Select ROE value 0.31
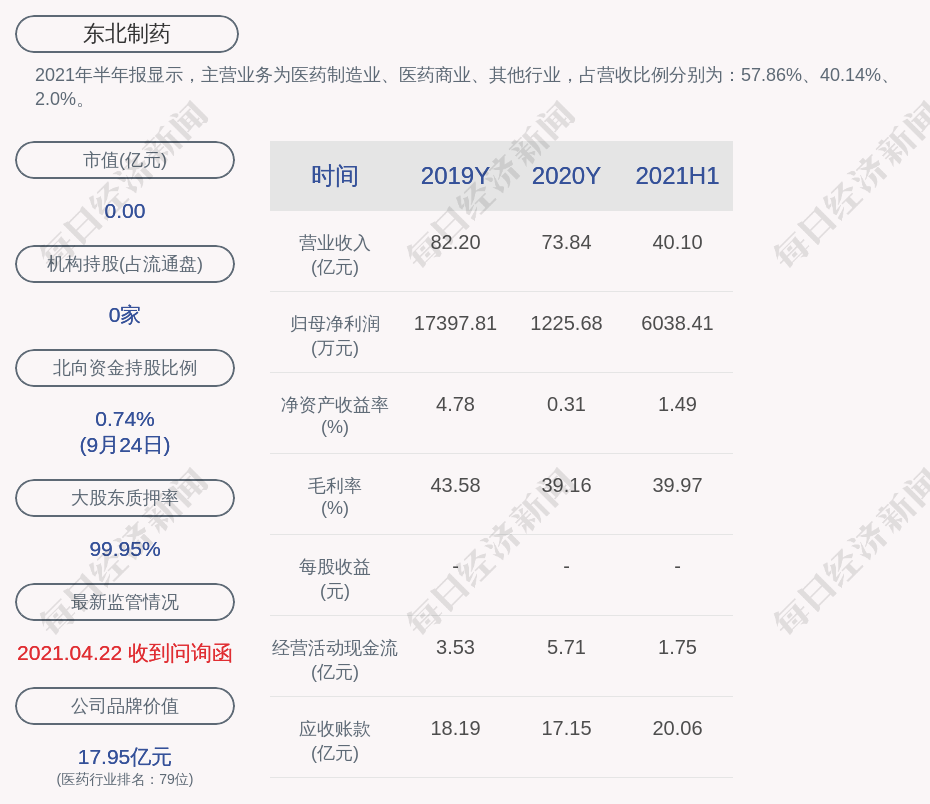Viewport: 930px width, 804px height. [566, 404]
